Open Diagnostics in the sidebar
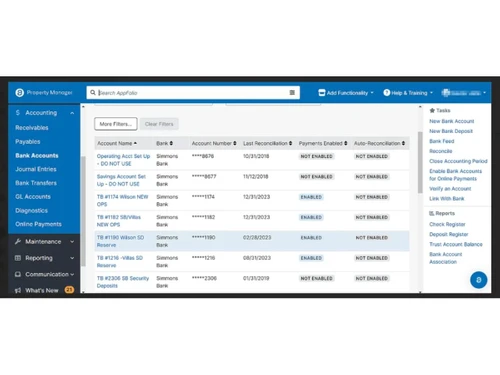The image size is (500, 375). 31,210
